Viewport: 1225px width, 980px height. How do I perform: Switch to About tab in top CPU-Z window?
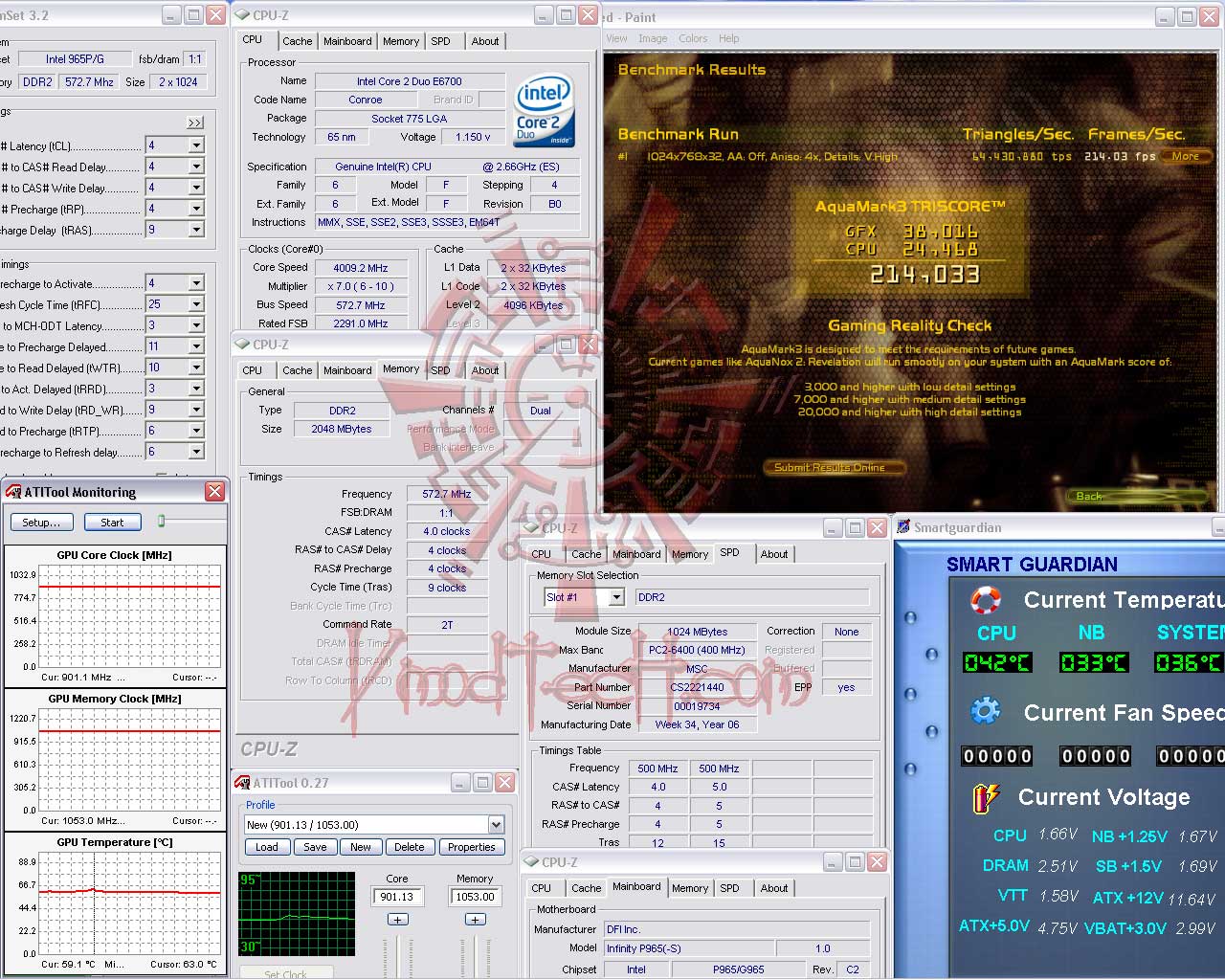485,41
